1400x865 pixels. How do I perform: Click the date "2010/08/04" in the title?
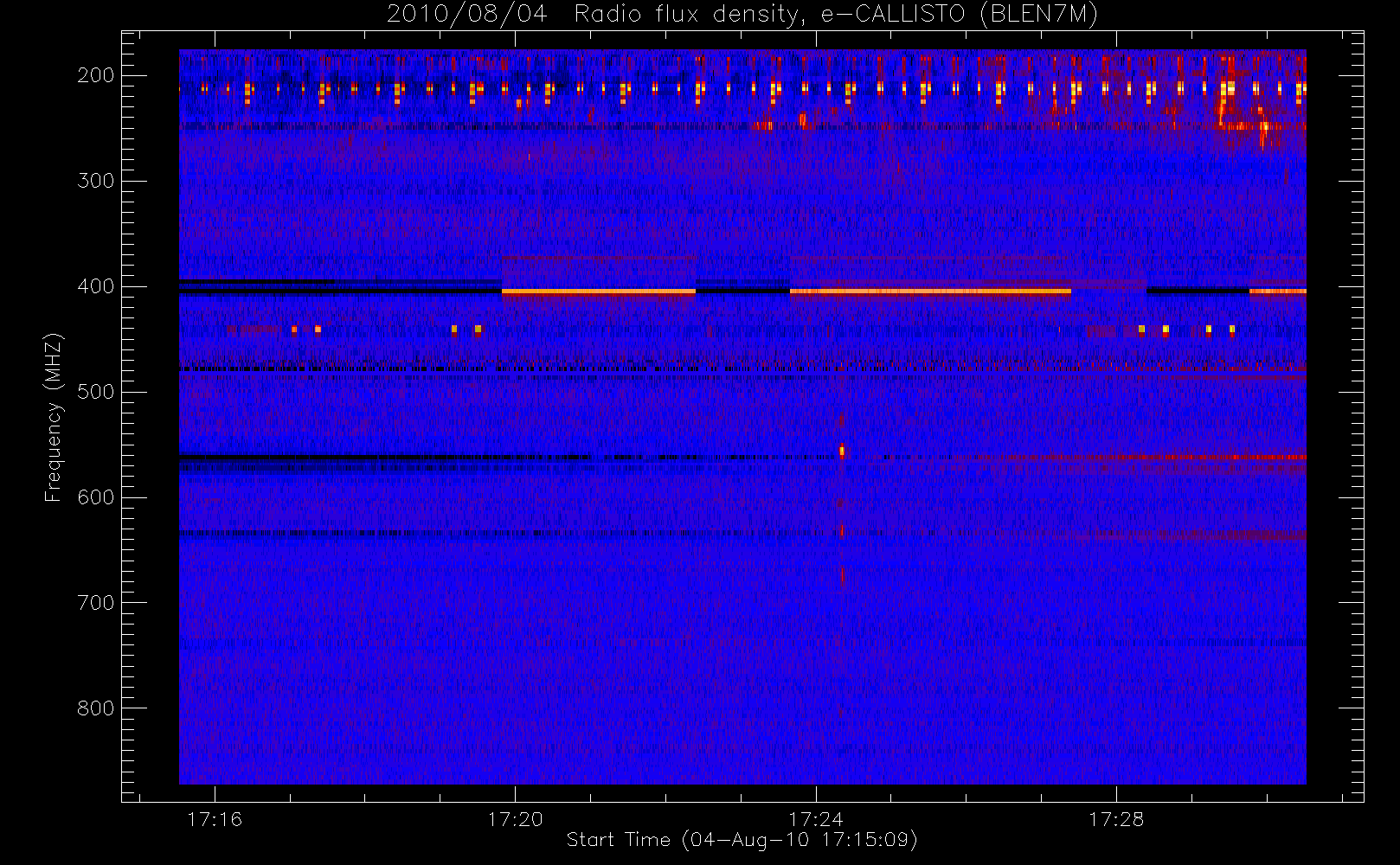tap(467, 15)
